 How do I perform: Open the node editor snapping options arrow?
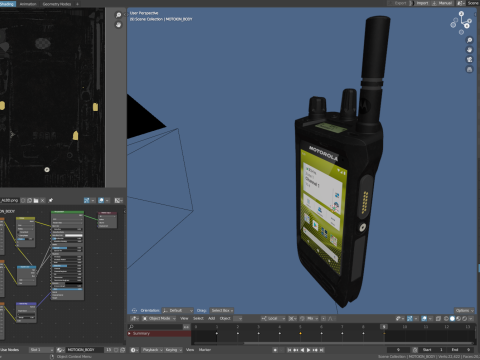[93, 200]
